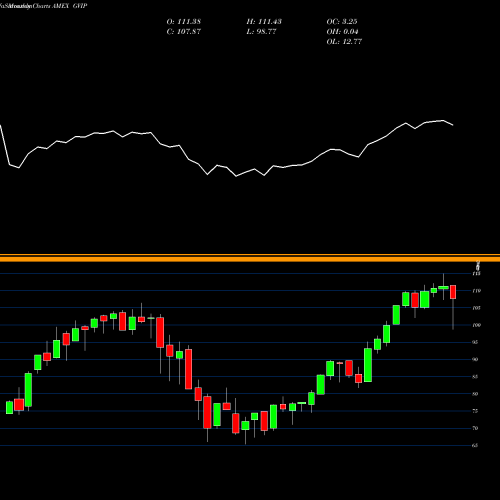This screenshot has height=500, width=500.
Task: Click the 80 price axis label
Action: [x=475, y=394]
